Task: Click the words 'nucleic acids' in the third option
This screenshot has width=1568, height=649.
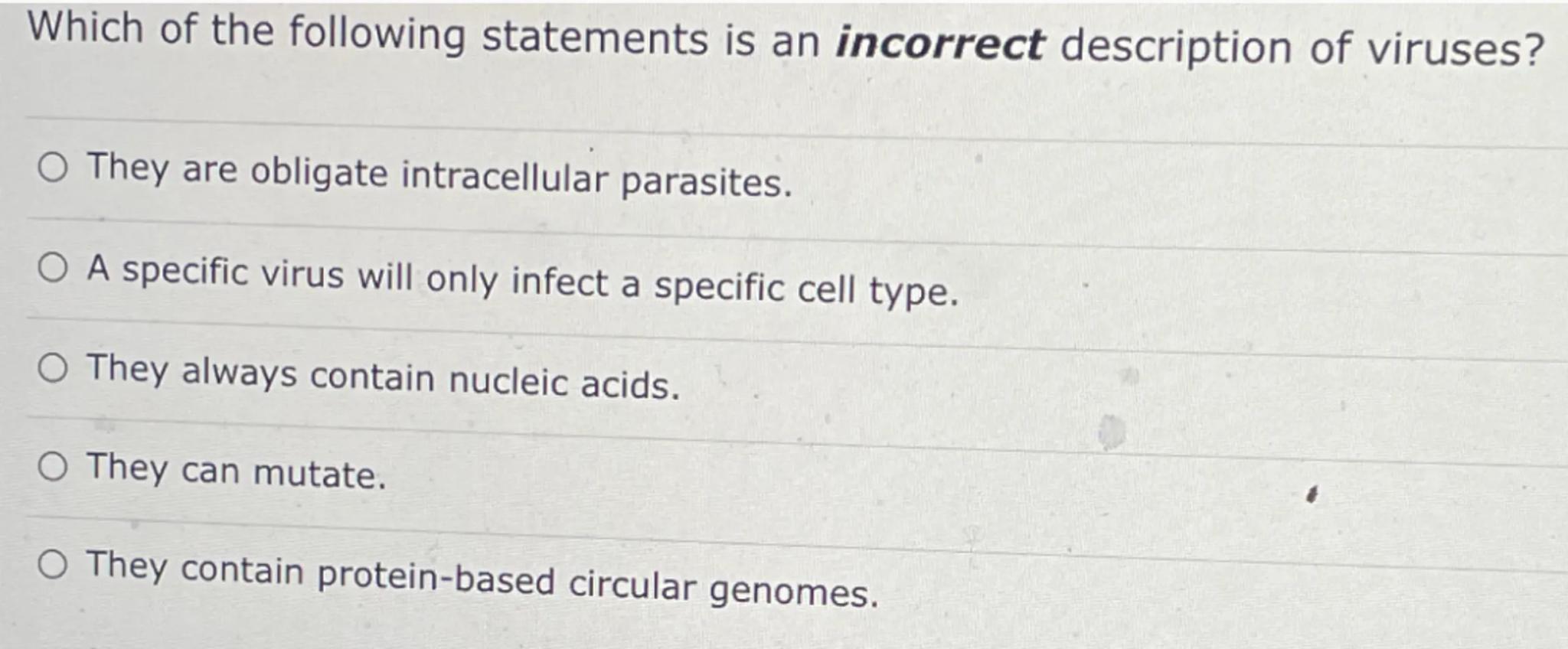Action: coord(563,382)
